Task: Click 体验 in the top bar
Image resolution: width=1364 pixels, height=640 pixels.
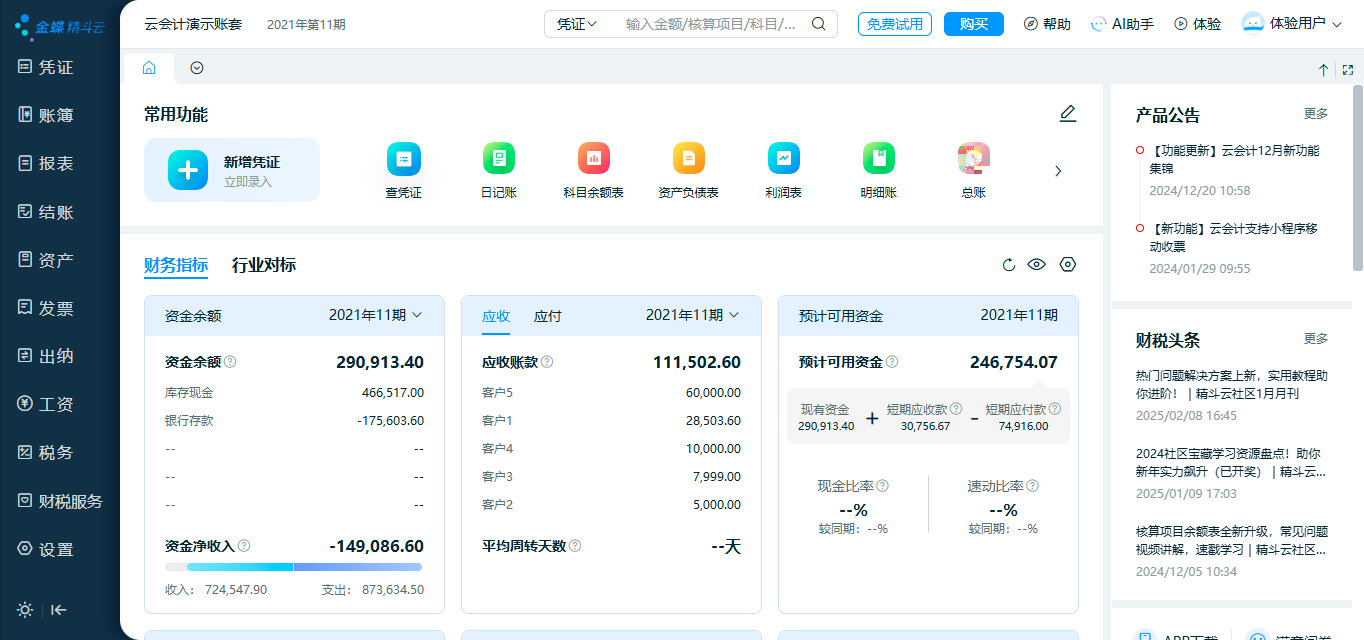Action: 1198,24
